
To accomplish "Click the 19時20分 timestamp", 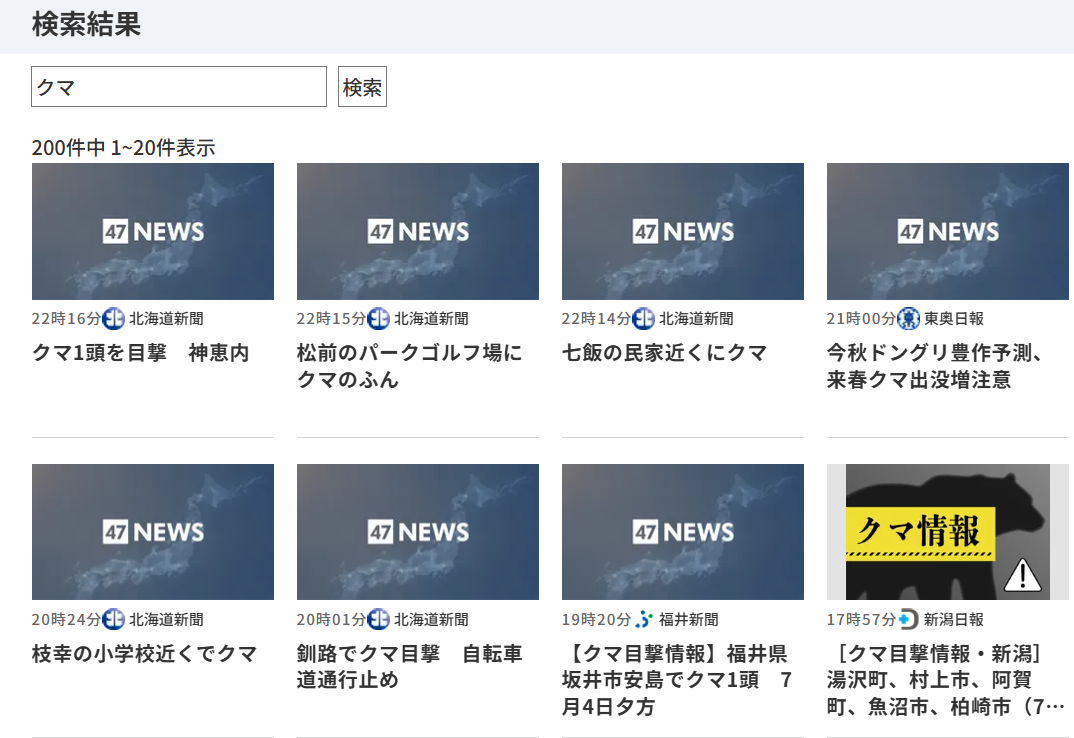I will pos(597,619).
